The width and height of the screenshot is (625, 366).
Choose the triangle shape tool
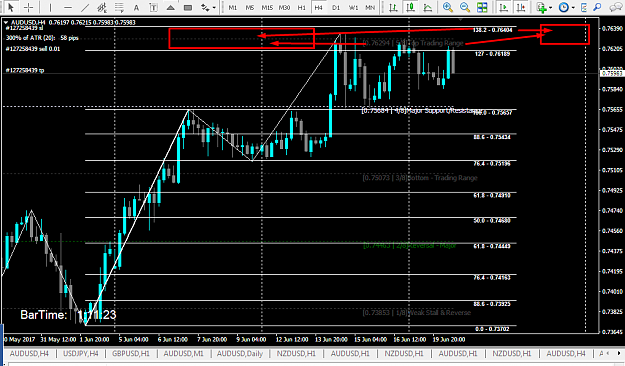point(170,7)
